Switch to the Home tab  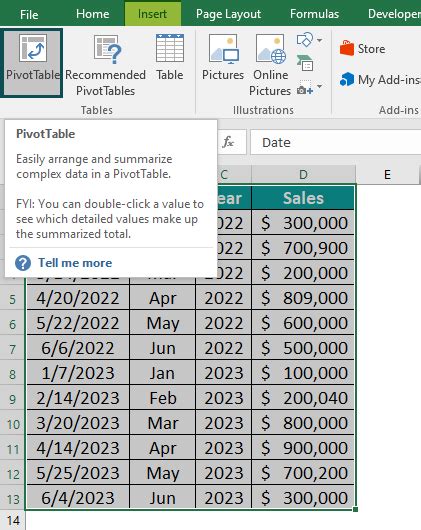[93, 14]
